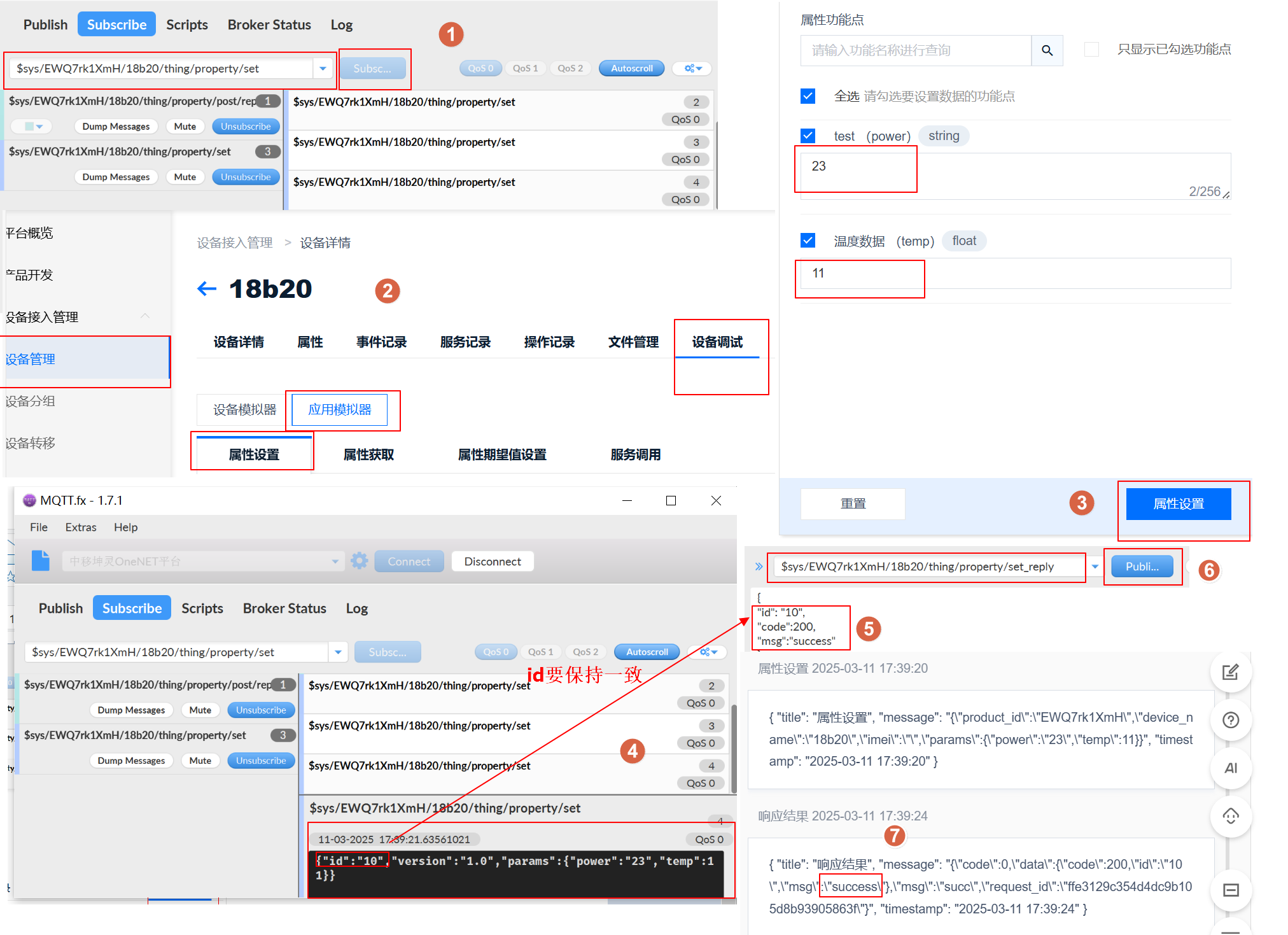
Task: Switch to 属性 tab of device
Action: point(310,342)
